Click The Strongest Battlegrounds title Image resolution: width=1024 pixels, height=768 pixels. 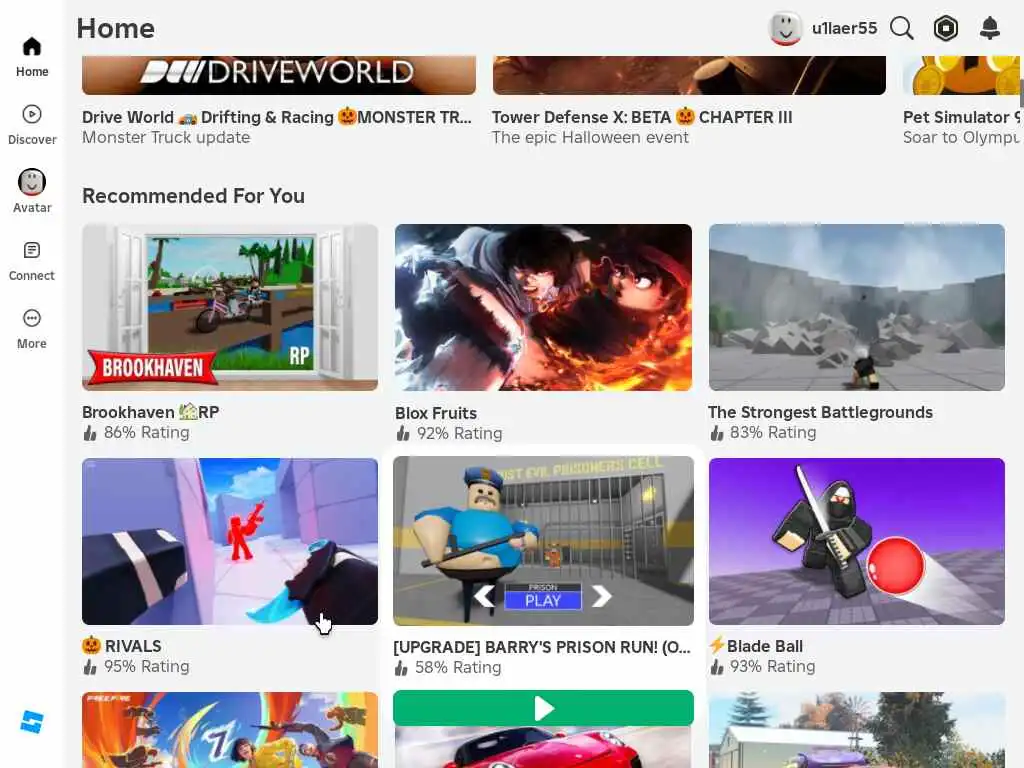(820, 412)
